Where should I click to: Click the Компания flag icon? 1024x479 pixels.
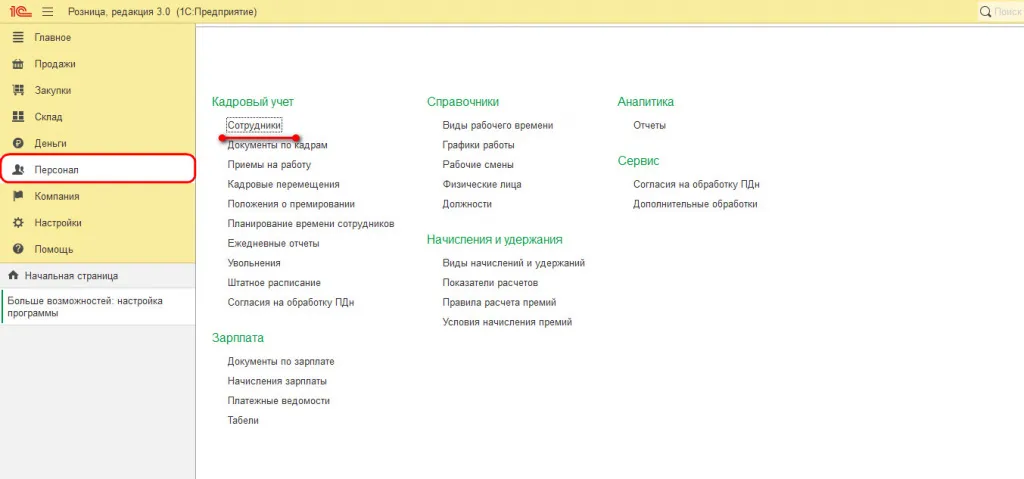tap(17, 196)
